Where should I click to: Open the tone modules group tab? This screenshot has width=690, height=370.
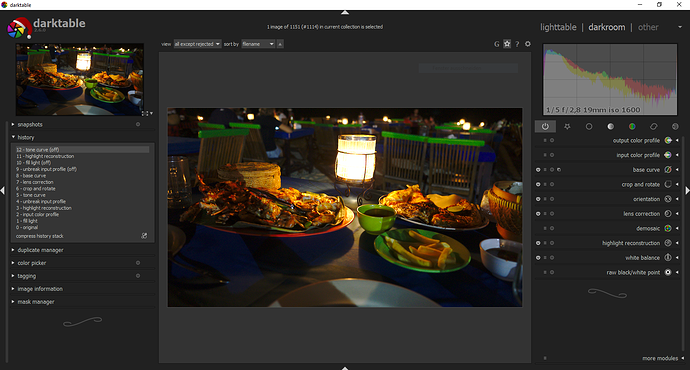tap(610, 126)
